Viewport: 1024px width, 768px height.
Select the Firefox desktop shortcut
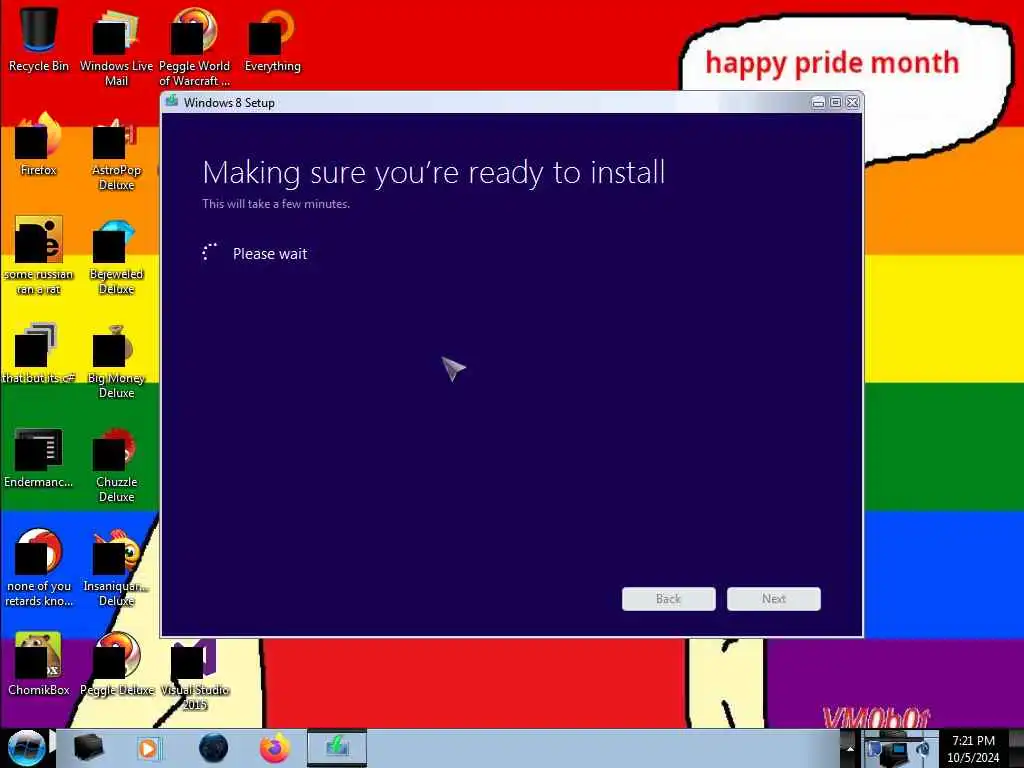pyautogui.click(x=39, y=144)
